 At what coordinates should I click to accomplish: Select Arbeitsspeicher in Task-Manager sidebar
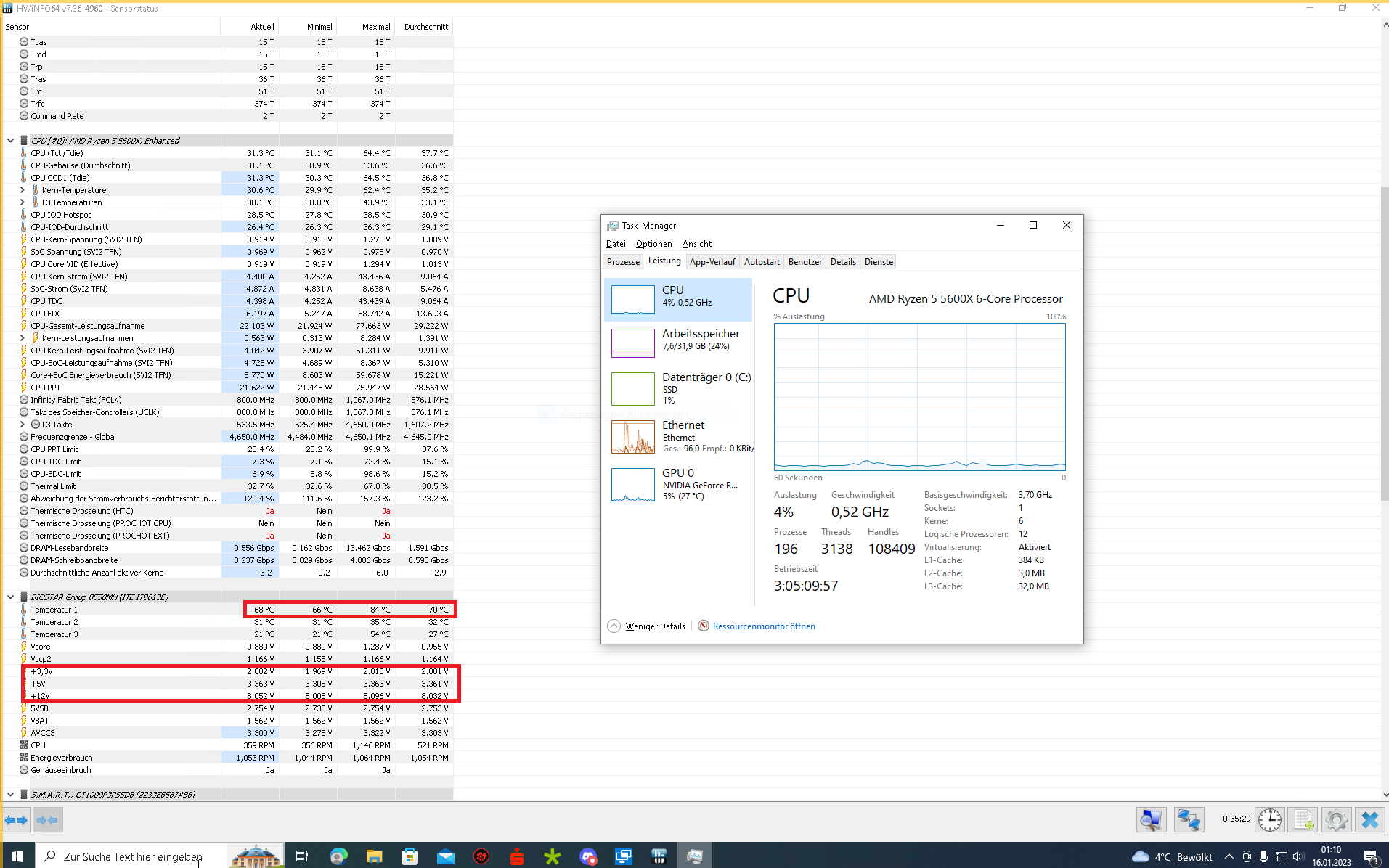678,343
